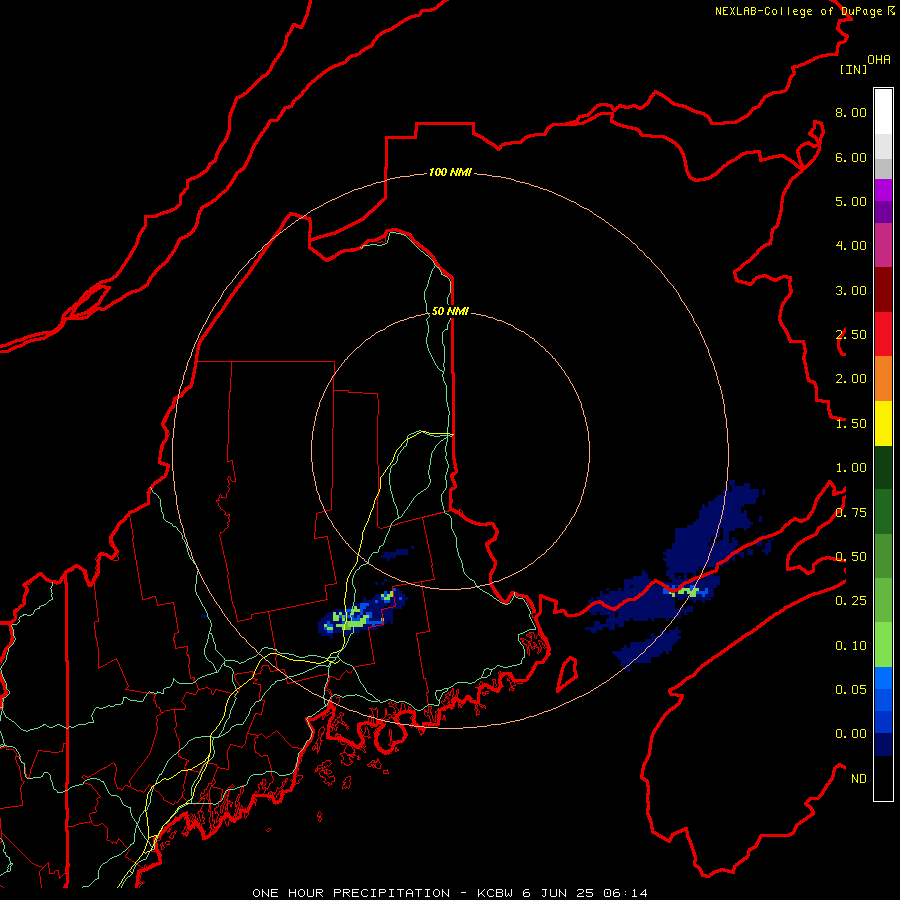Click the 1.00 legend value
Image resolution: width=900 pixels, height=900 pixels.
851,468
